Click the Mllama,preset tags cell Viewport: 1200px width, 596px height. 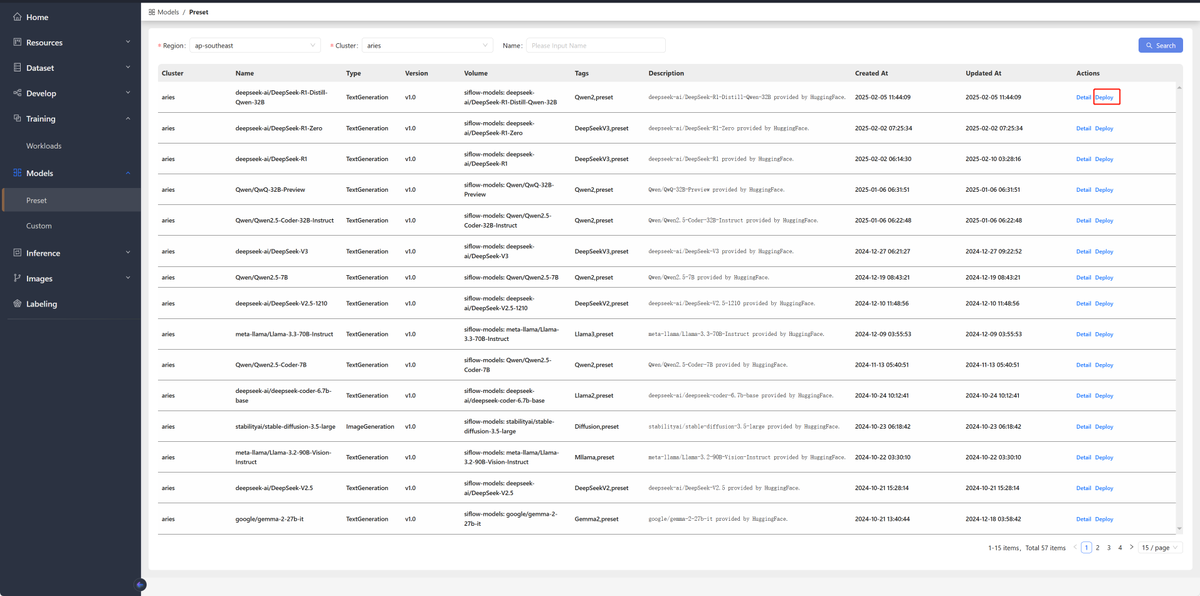(x=595, y=457)
